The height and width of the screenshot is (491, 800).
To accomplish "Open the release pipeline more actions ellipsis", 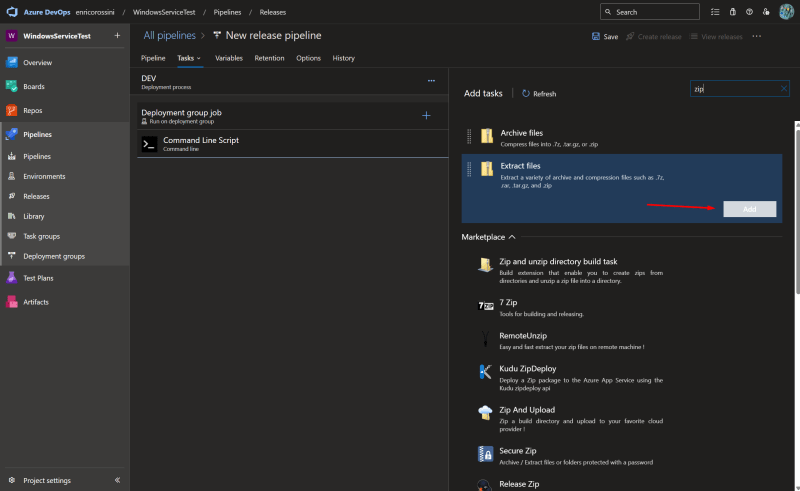I will 757,36.
